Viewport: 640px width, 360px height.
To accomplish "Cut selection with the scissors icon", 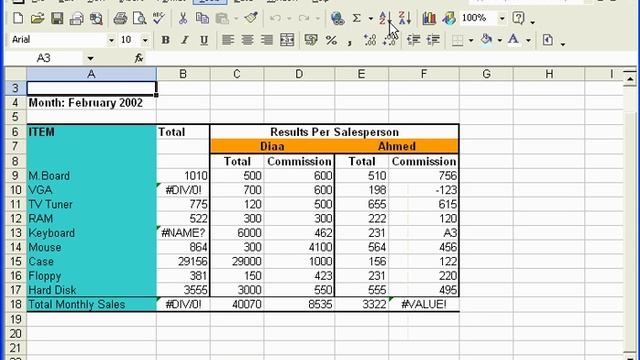I will pos(183,18).
